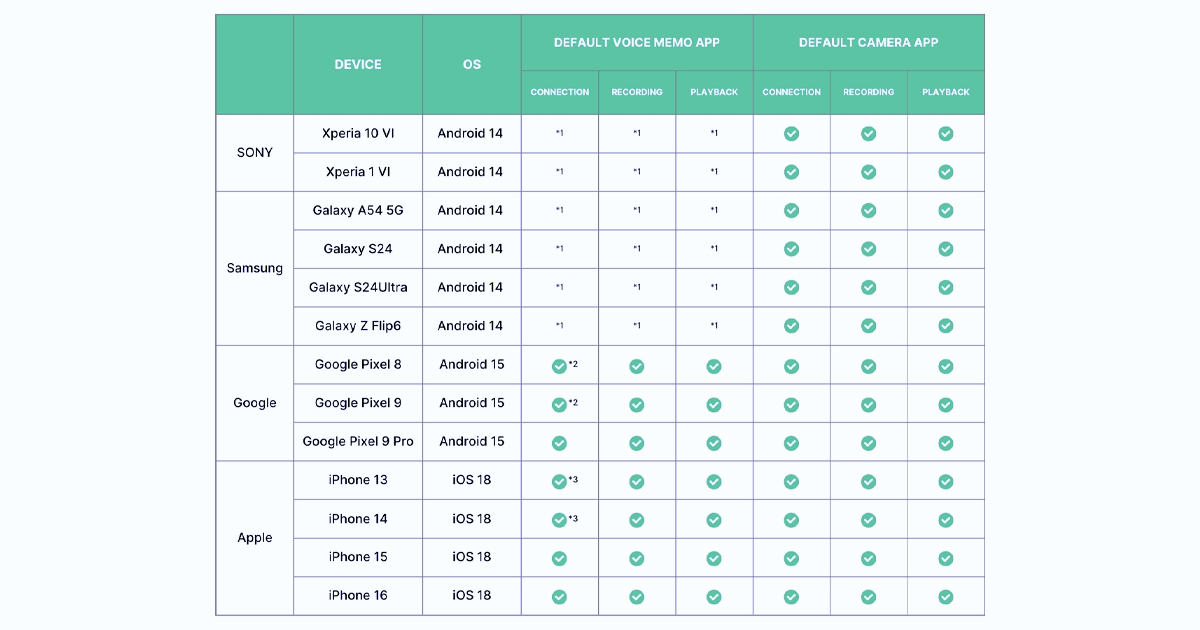This screenshot has height=630, width=1200.
Task: Click the Default Voice Memo App header
Action: (x=637, y=42)
